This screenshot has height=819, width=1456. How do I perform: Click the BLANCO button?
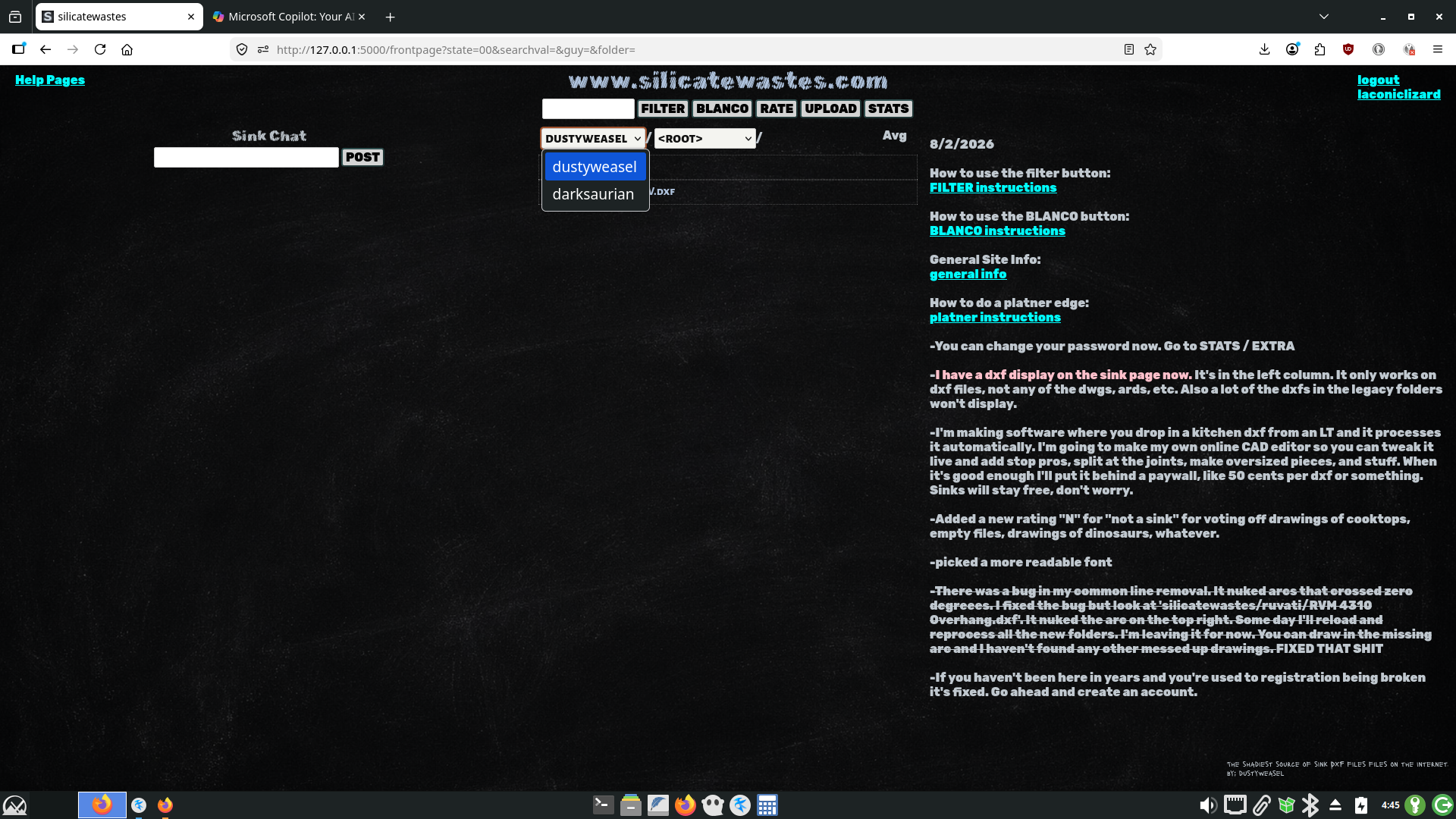click(722, 108)
